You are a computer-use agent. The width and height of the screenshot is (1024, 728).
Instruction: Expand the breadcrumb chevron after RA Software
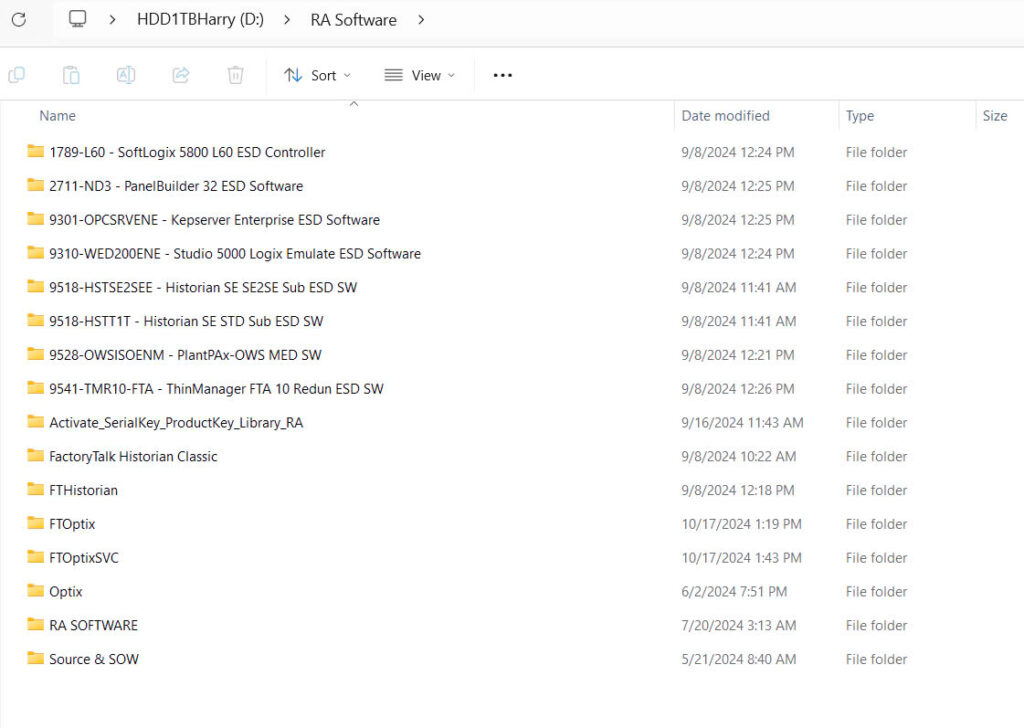pyautogui.click(x=421, y=19)
